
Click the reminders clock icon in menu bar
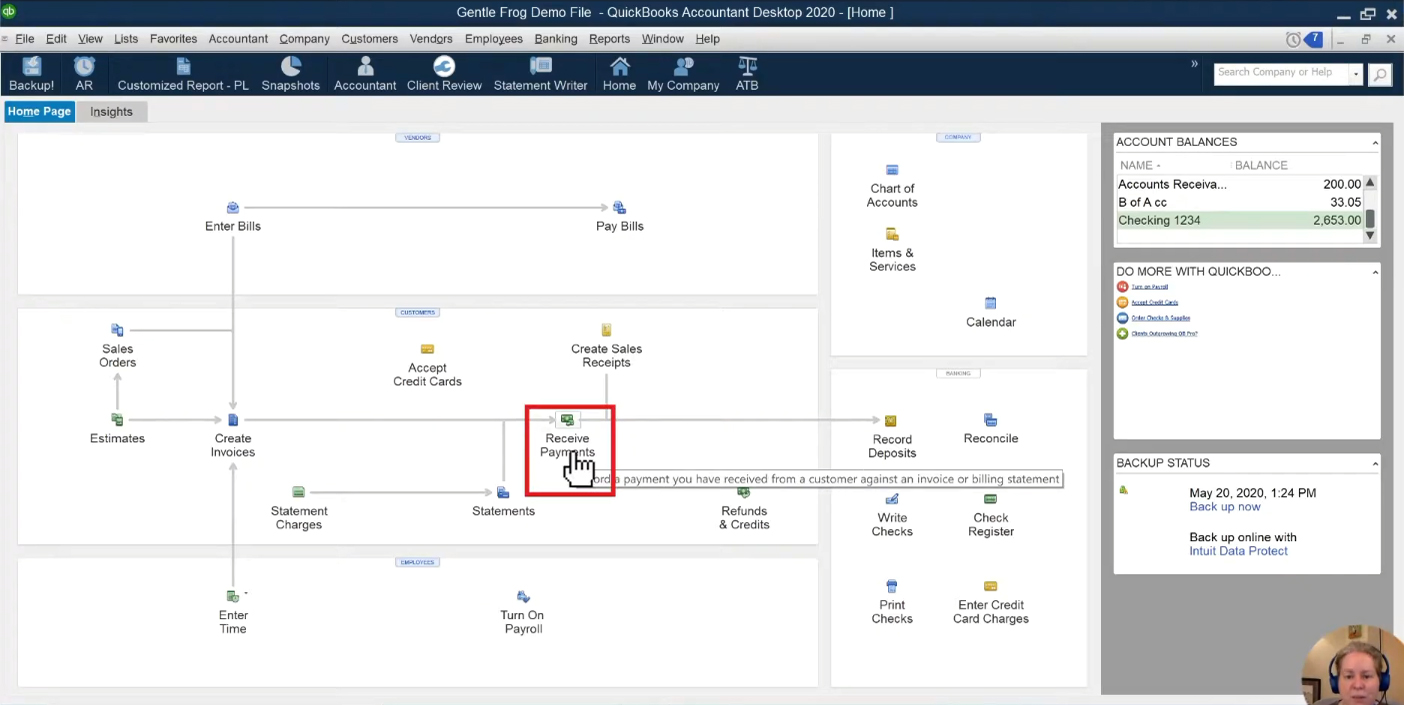(1293, 39)
